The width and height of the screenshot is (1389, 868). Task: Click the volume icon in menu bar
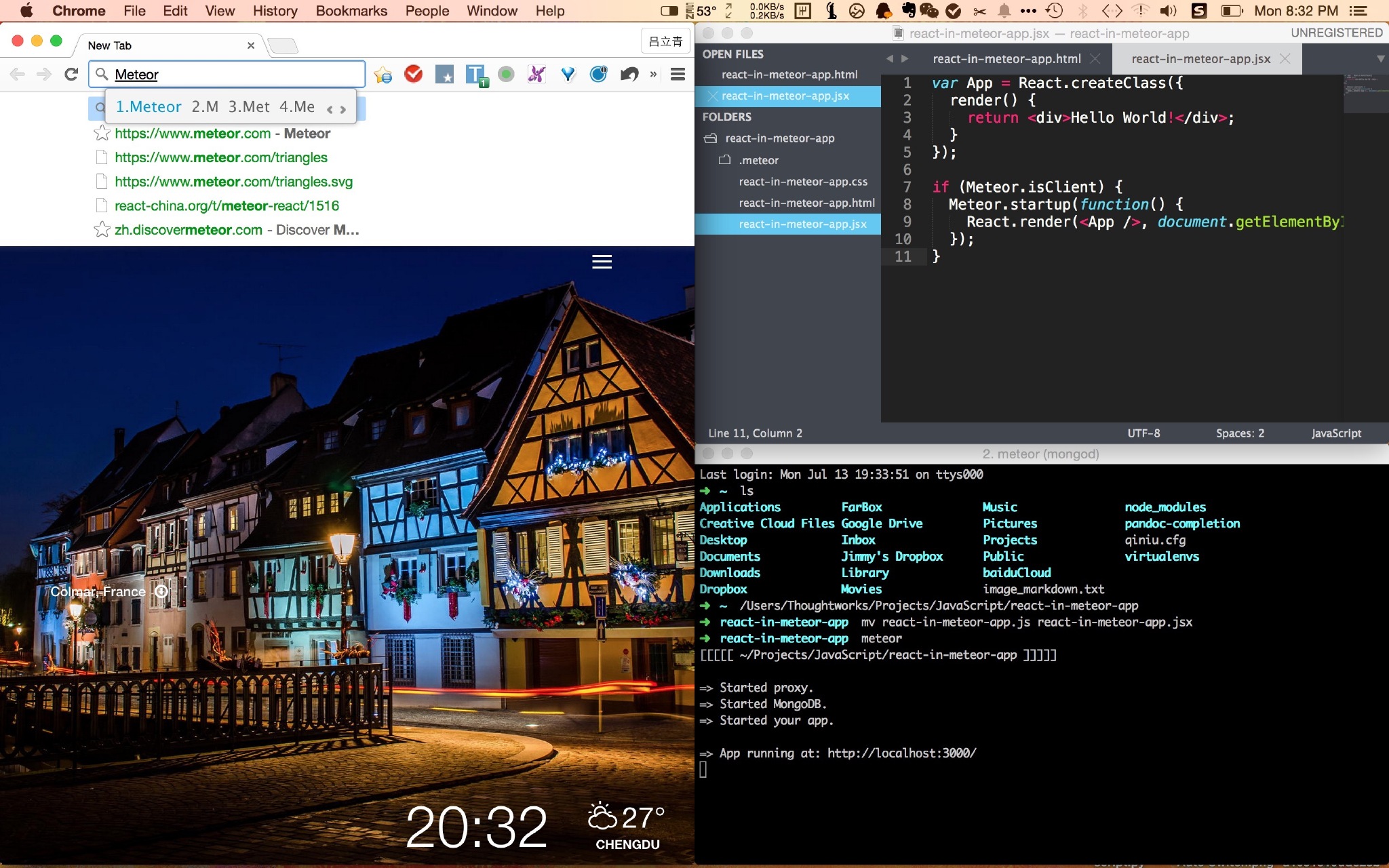1168,11
